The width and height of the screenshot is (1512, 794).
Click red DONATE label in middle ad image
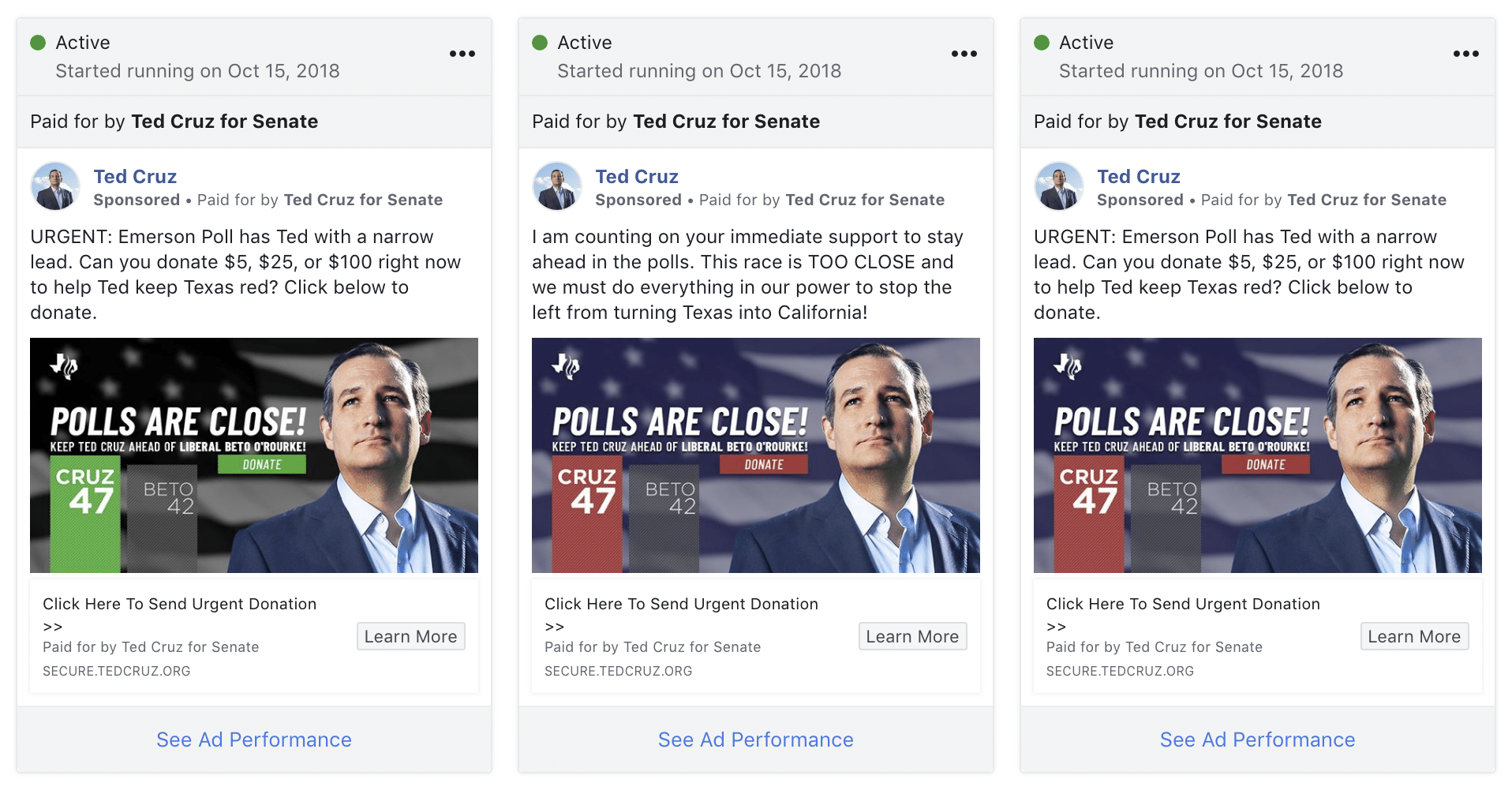(764, 464)
